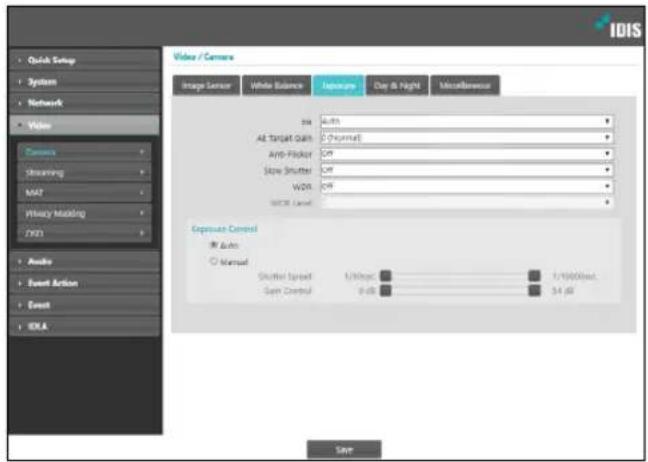Expand the Event Action section
This screenshot has width=648, height=462.
84,283
